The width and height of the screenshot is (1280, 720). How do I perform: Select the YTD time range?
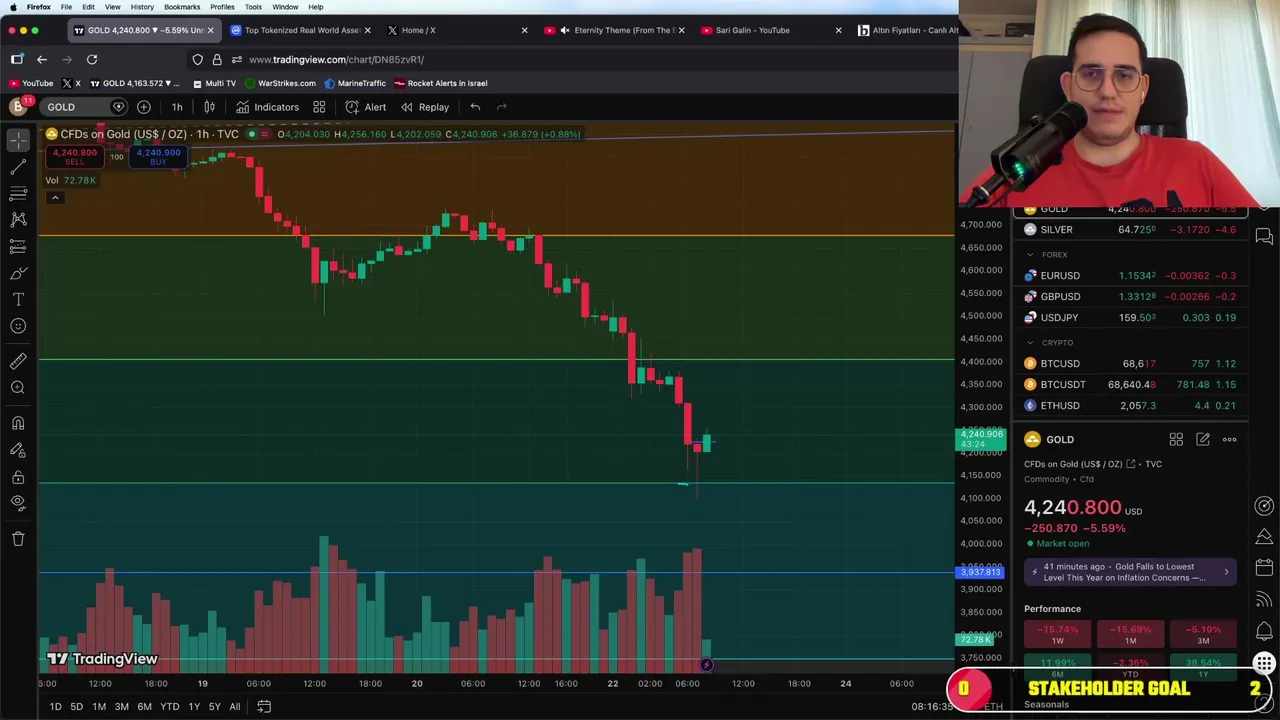pos(170,707)
